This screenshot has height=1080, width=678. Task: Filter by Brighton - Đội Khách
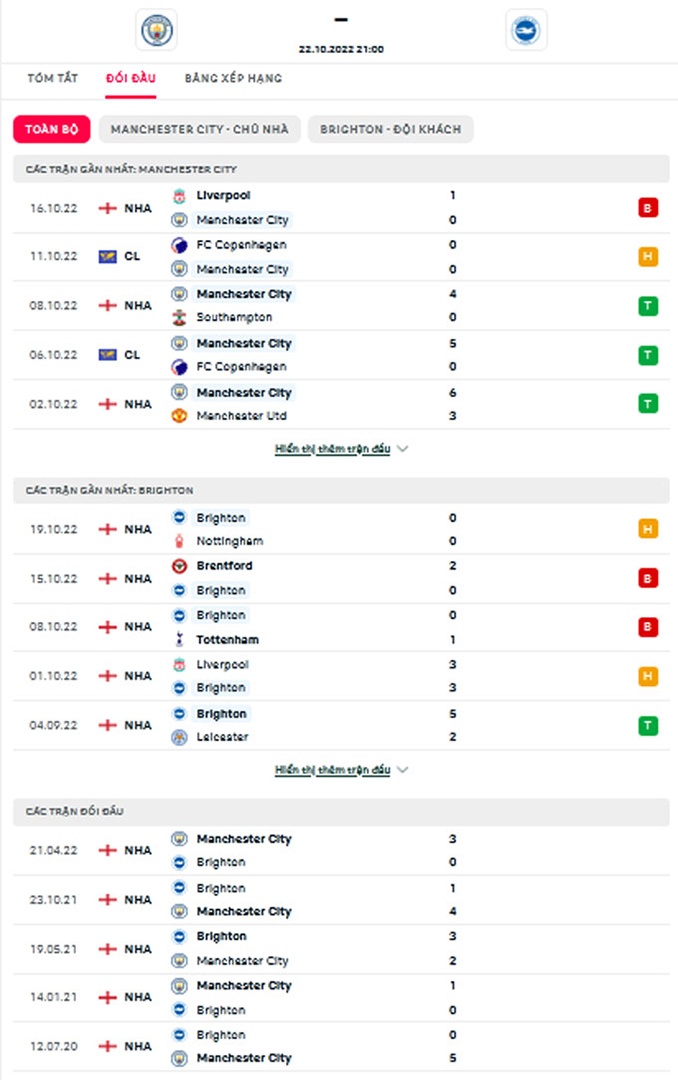tap(390, 130)
